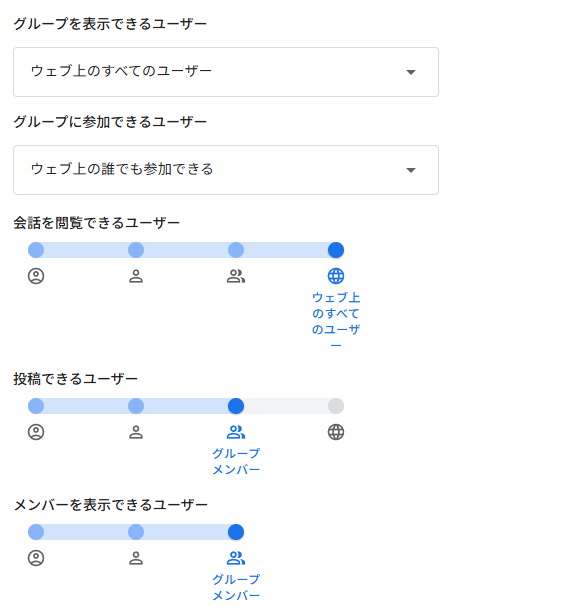This screenshot has height=614, width=564.
Task: Click single person icon under 会話を閲覧できるユーザー
Action: coord(136,276)
